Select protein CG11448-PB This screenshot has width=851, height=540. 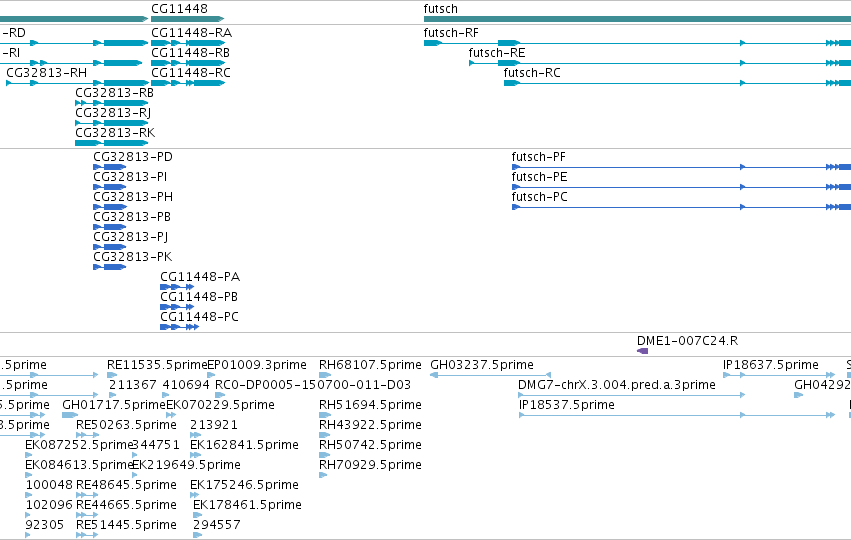(x=199, y=297)
